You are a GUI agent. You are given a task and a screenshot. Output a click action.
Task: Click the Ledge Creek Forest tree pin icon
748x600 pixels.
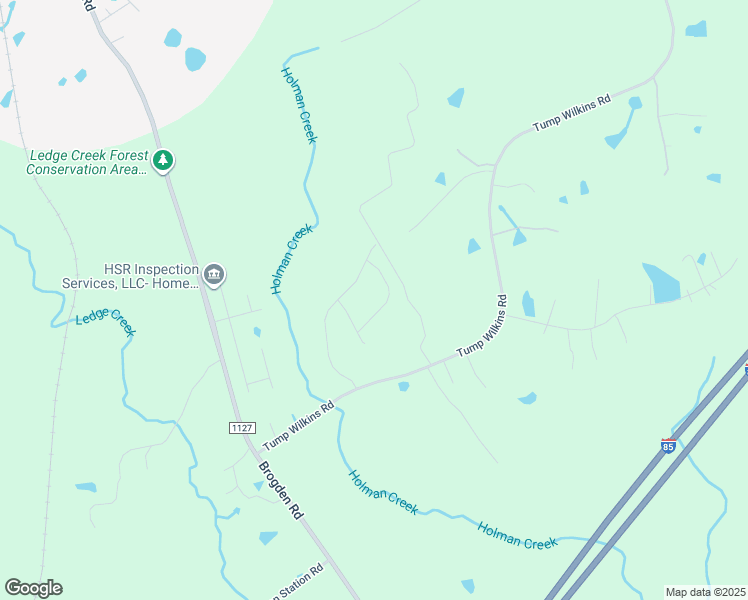click(163, 161)
